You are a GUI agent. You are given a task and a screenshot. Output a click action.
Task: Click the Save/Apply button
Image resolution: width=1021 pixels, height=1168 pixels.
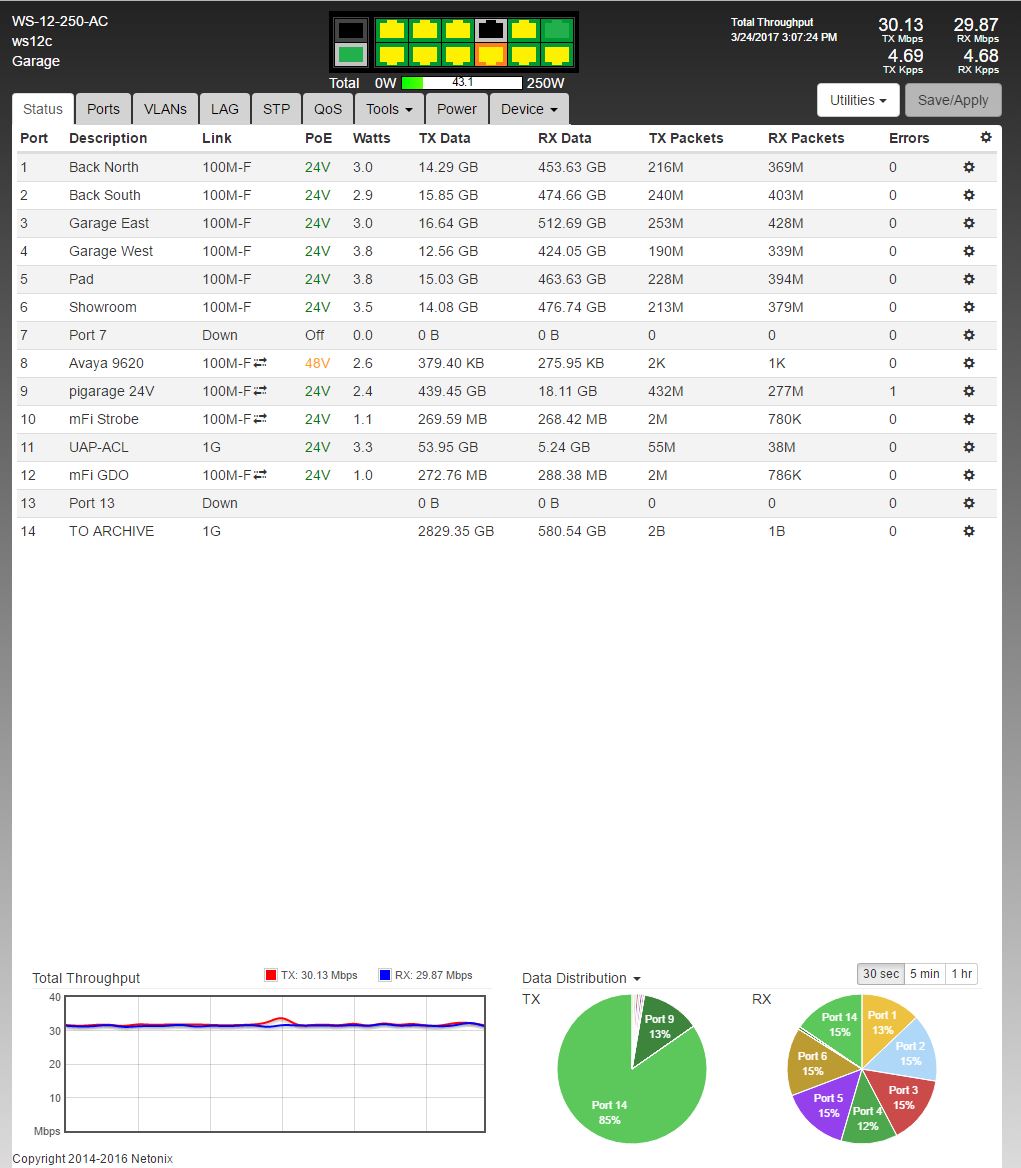pyautogui.click(x=952, y=100)
